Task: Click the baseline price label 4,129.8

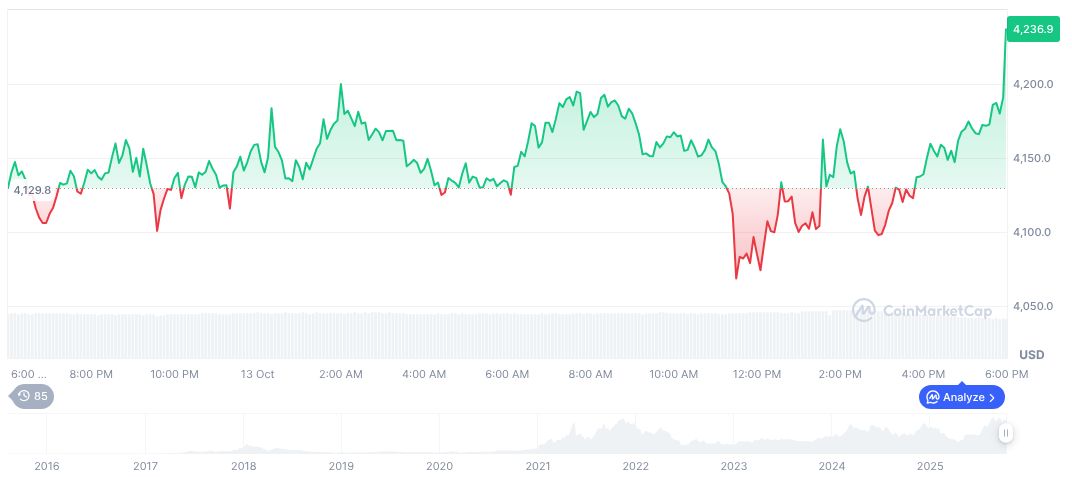Action: 32,190
